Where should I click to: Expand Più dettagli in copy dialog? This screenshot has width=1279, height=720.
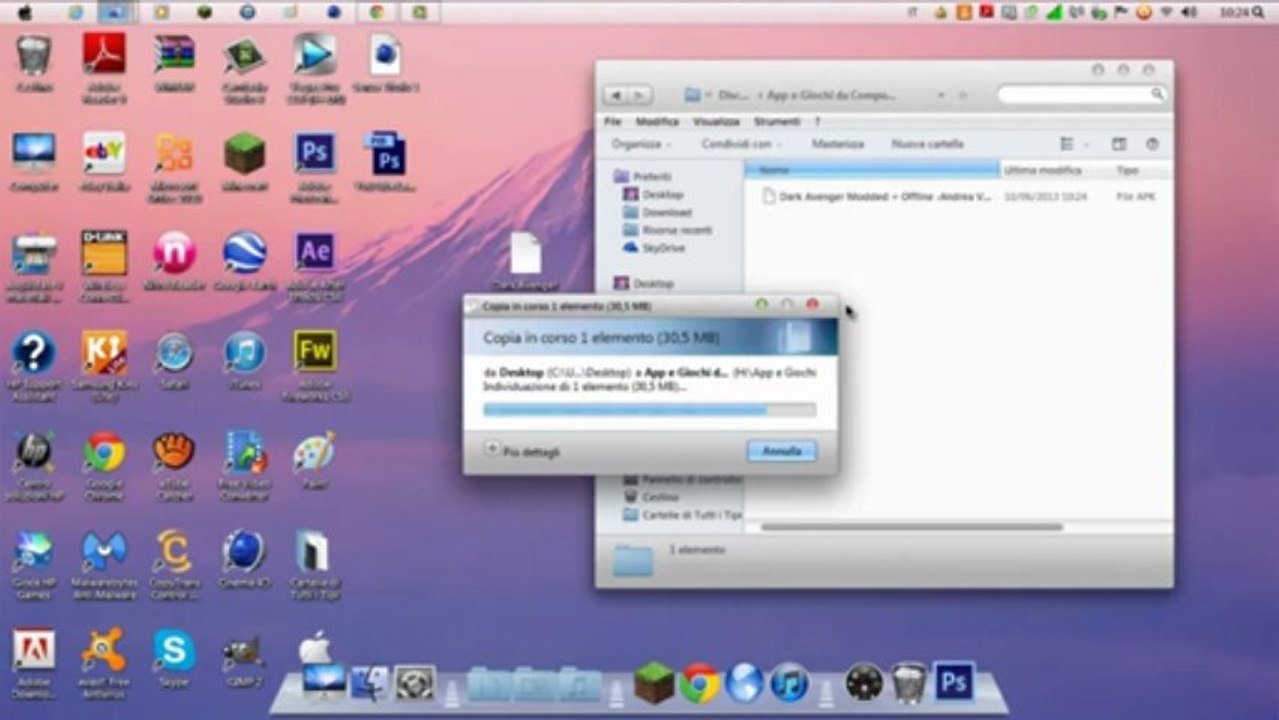coord(522,451)
